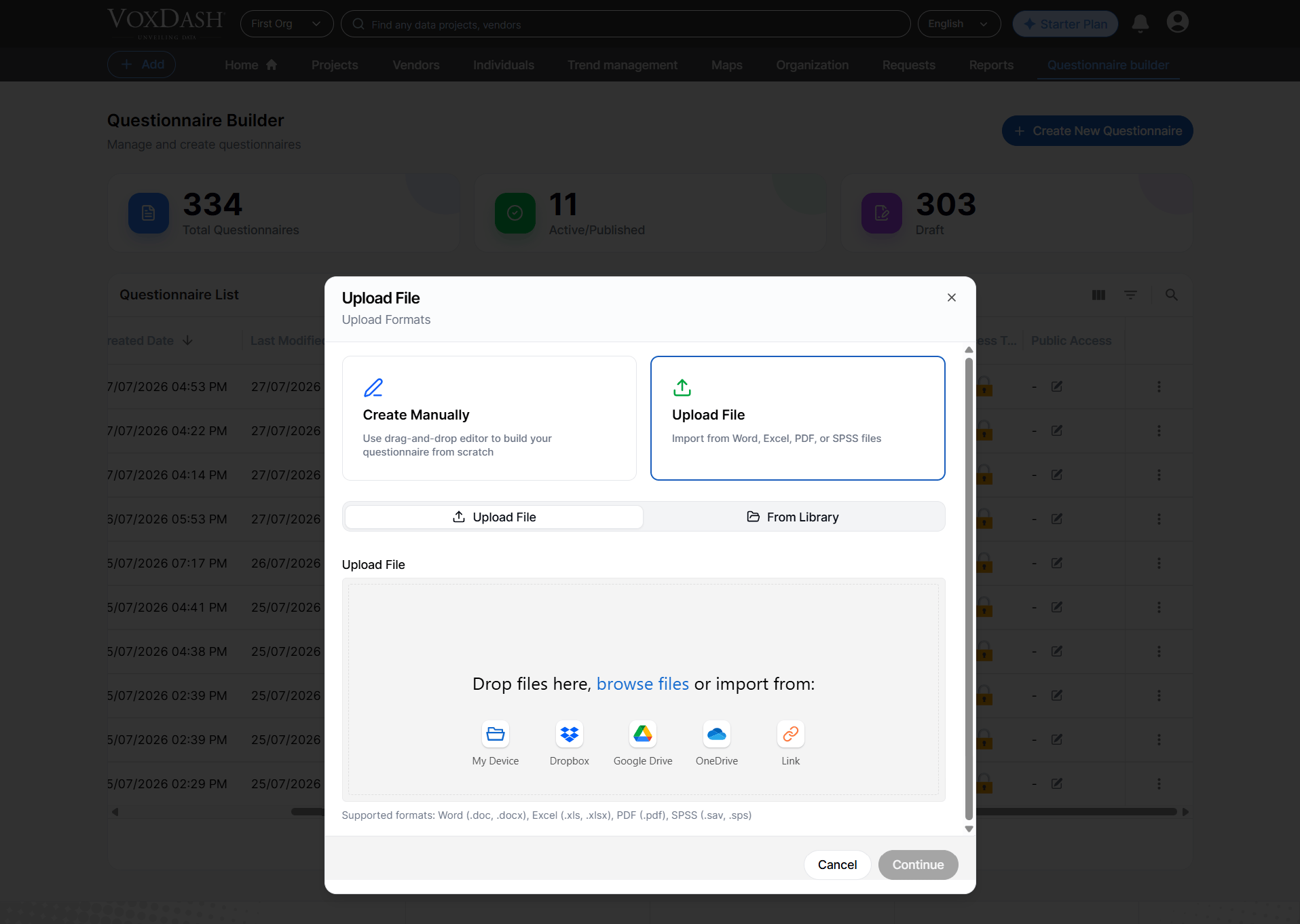Import file from Google Drive
The height and width of the screenshot is (924, 1300).
643,743
